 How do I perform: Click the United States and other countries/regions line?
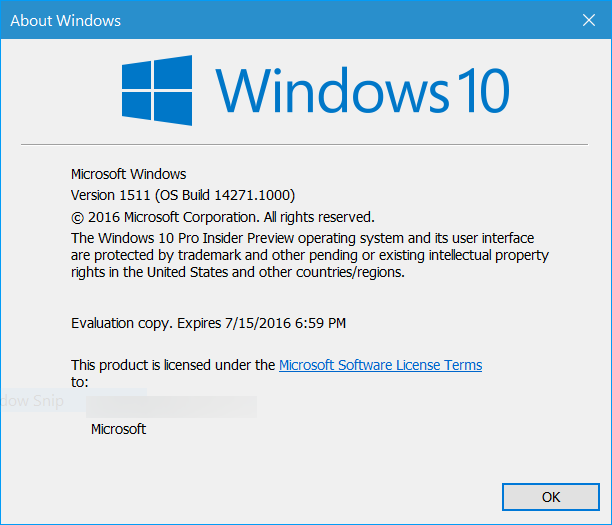pyautogui.click(x=237, y=272)
